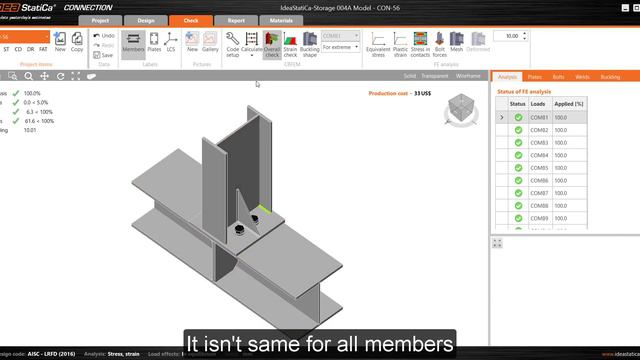Viewport: 640px width, 360px height.
Task: Select the COMB2 load row
Action: pos(541,130)
